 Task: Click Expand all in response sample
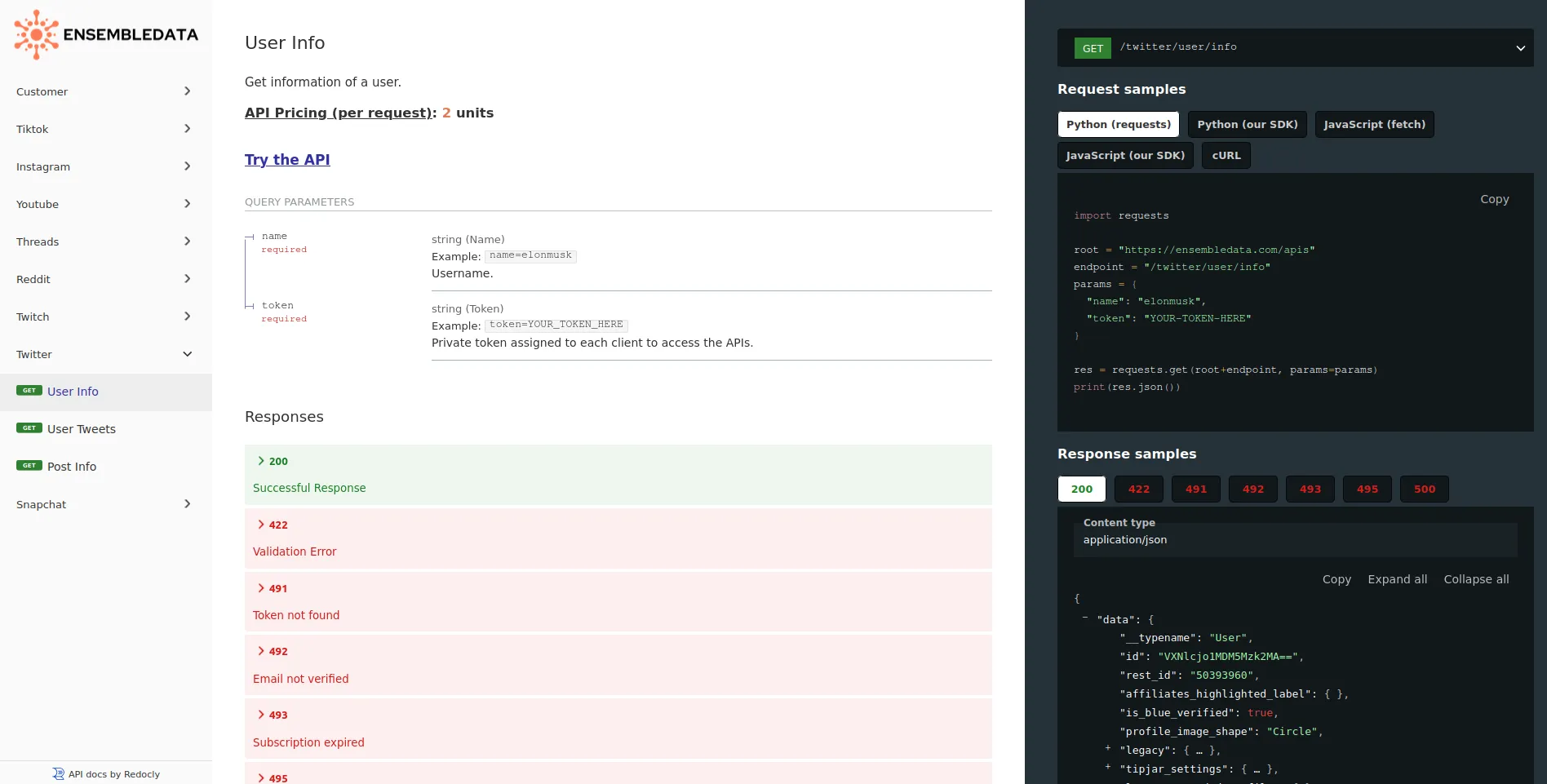click(x=1398, y=579)
